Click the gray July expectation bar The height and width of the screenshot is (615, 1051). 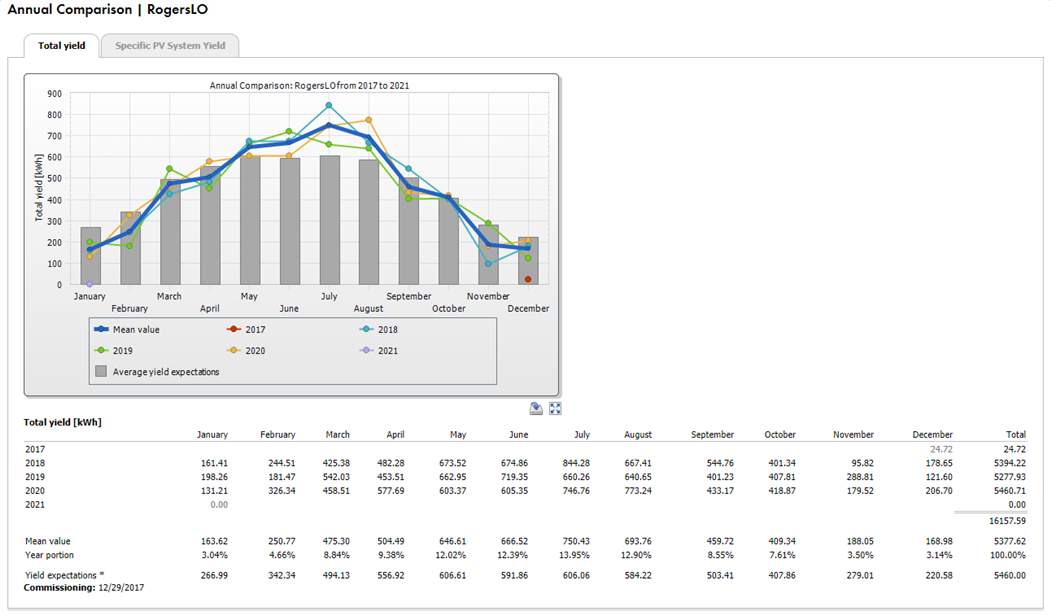tap(329, 220)
